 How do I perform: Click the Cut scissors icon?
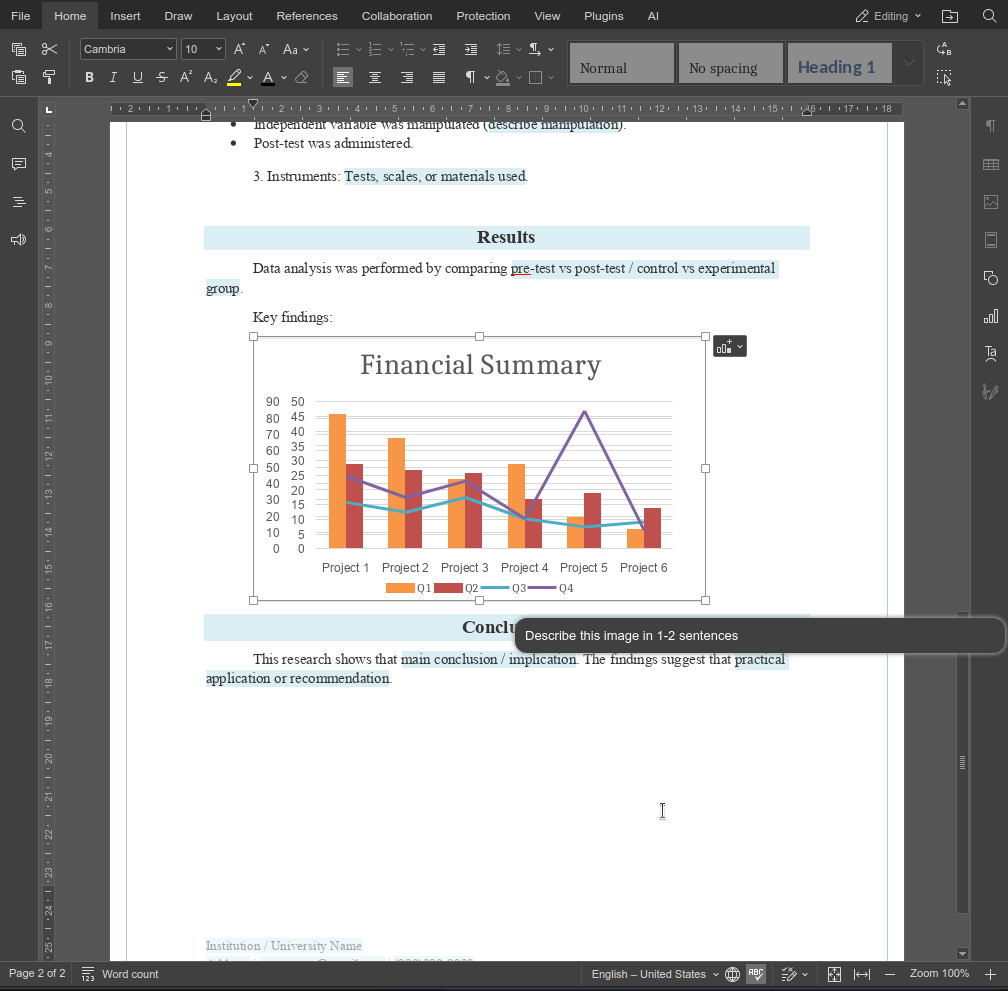pos(49,49)
